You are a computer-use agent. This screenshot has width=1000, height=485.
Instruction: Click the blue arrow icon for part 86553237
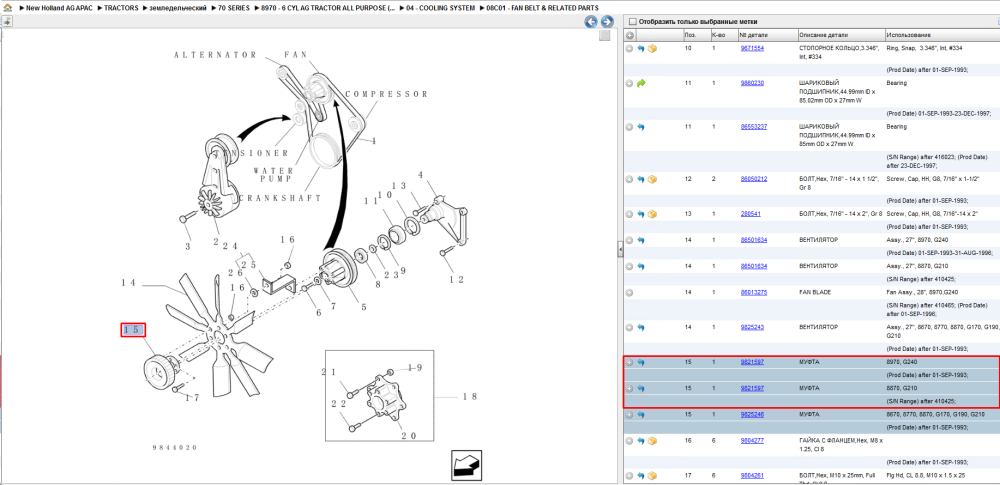641,127
